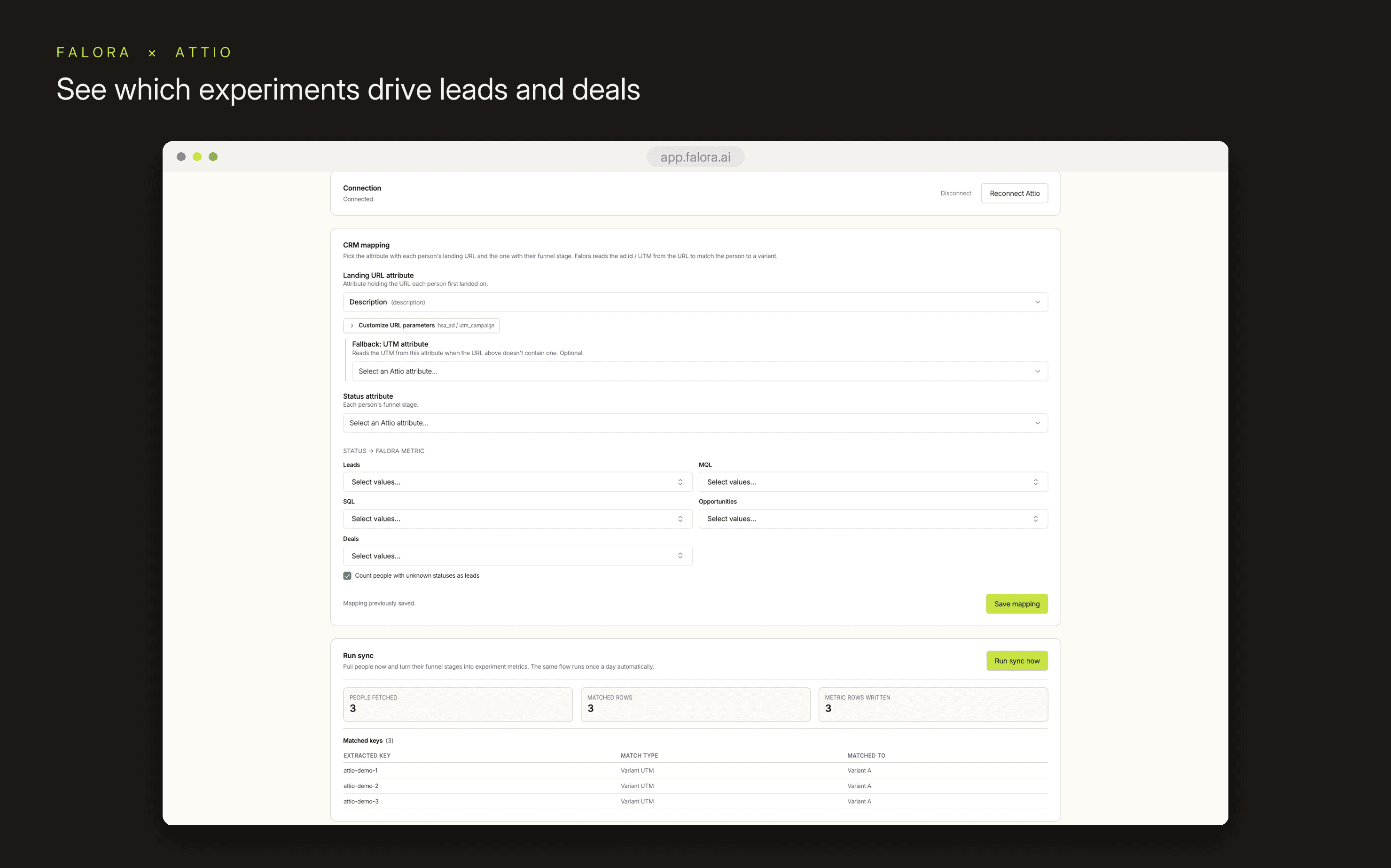Click the MATCHED TO column header
The image size is (1391, 868).
pos(866,755)
